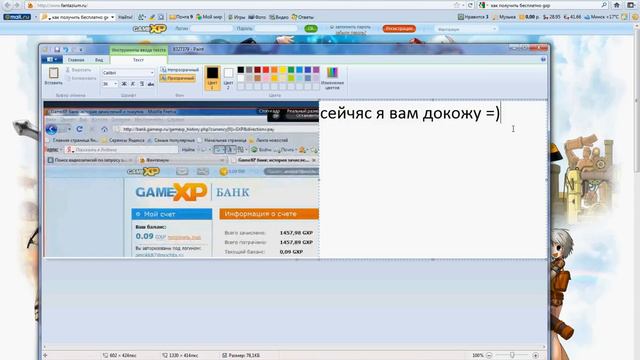640x360 pixels.
Task: Open Фото in Mail.ru toolbar
Action: pyautogui.click(x=257, y=17)
